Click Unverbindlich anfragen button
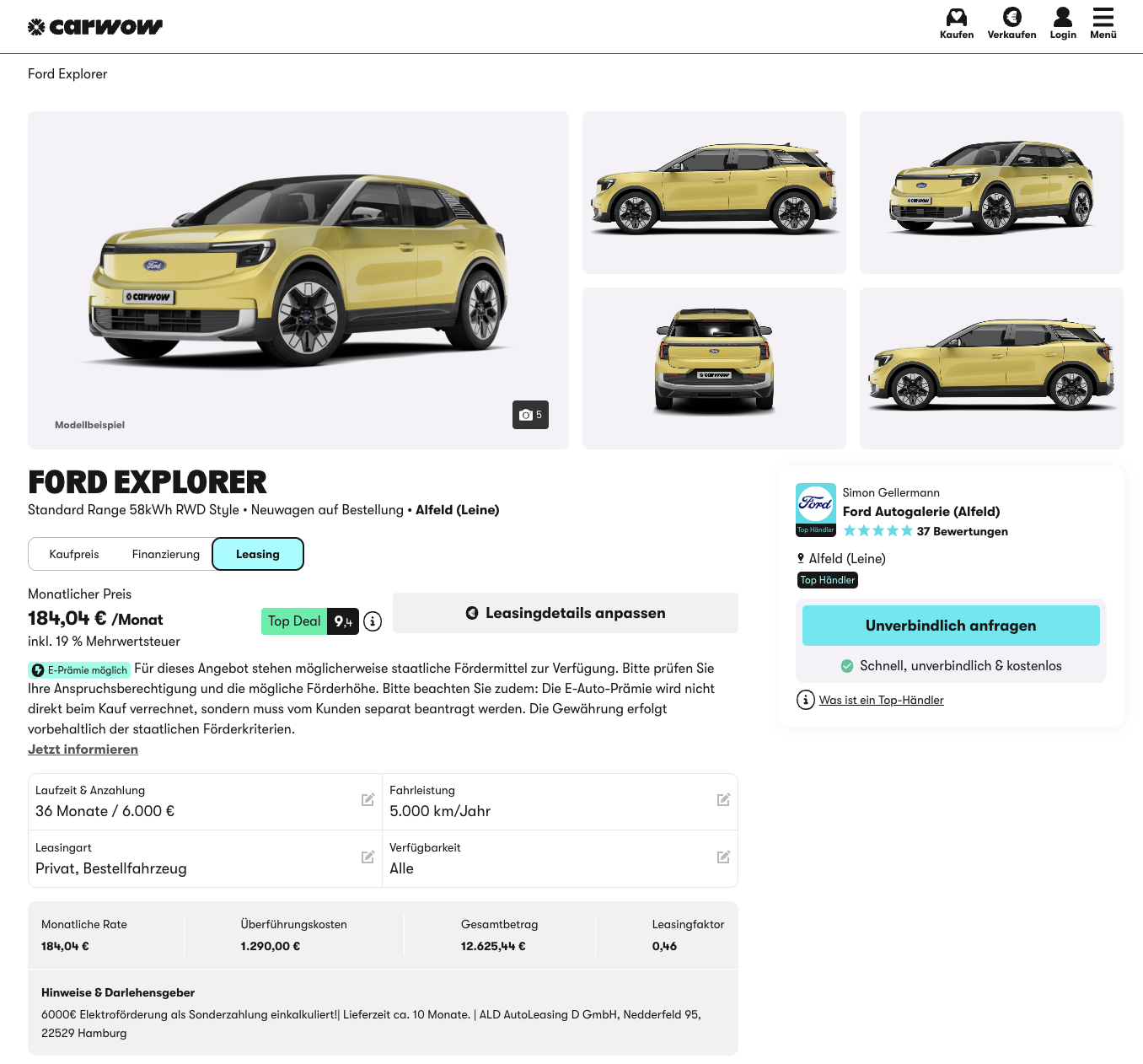1143x1064 pixels. pyautogui.click(x=951, y=626)
